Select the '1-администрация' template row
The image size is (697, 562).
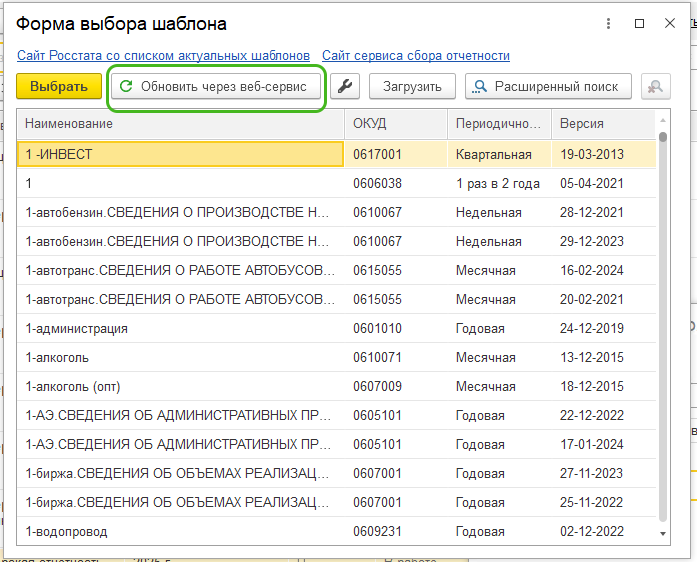[180, 329]
